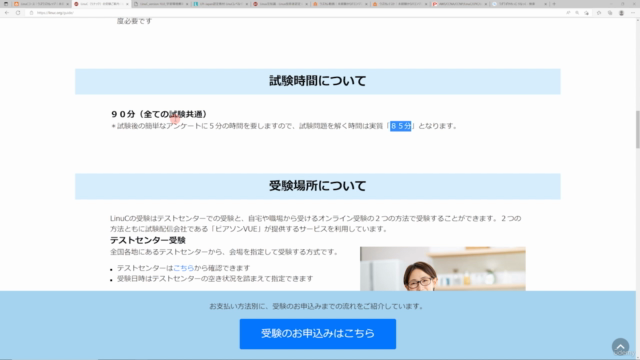This screenshot has height=360, width=640.
Task: Click the vertical page scrollbar thumb
Action: click(638, 129)
